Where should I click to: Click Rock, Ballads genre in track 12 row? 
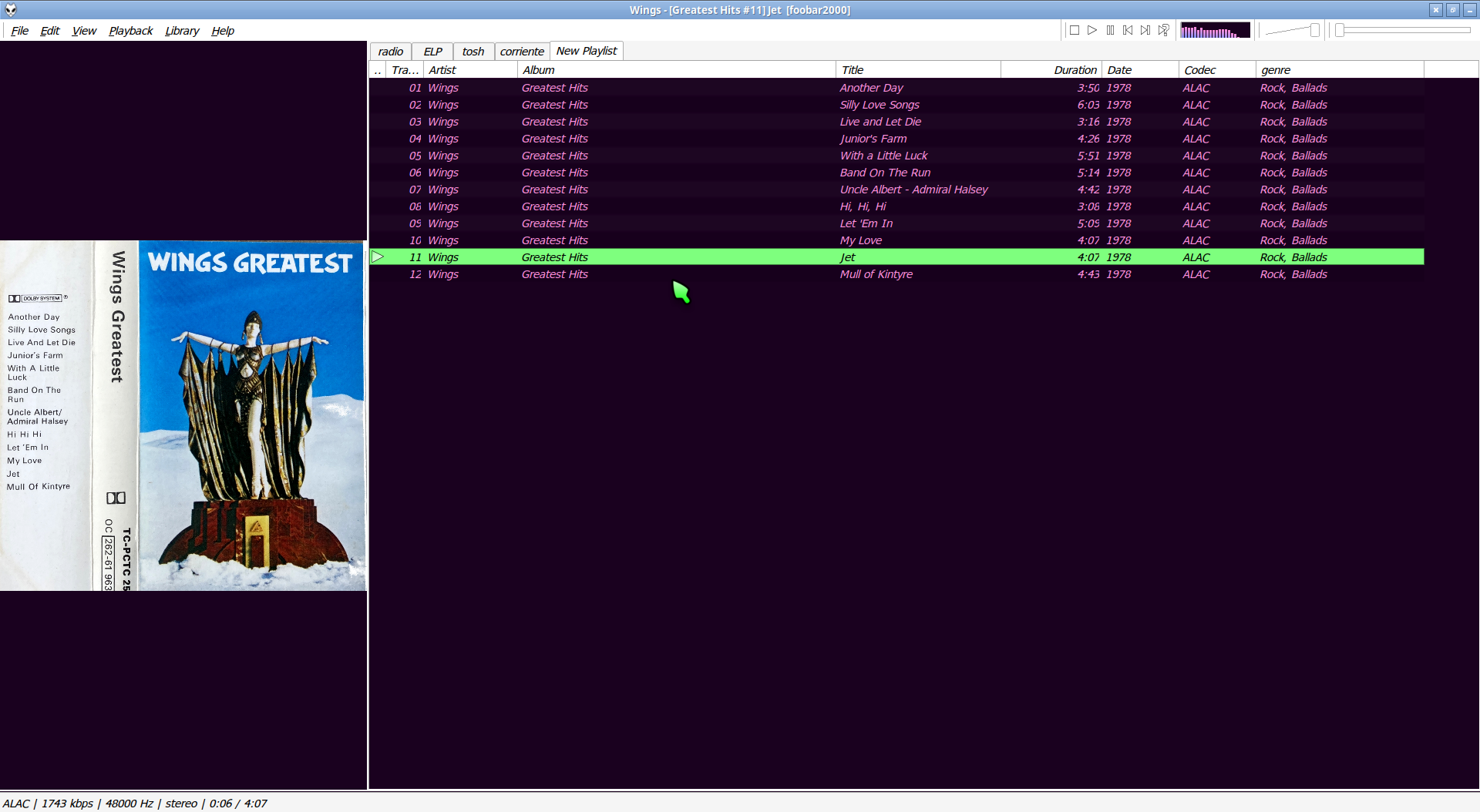coord(1293,274)
